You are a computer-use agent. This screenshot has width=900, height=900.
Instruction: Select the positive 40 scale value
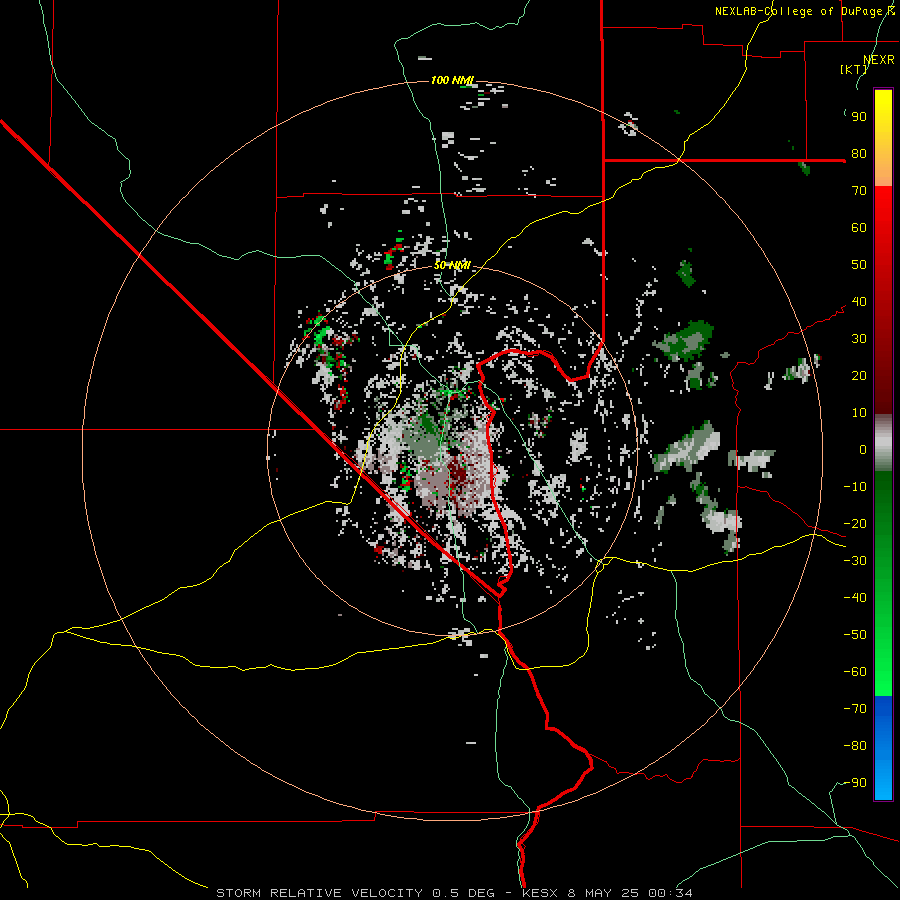click(859, 302)
